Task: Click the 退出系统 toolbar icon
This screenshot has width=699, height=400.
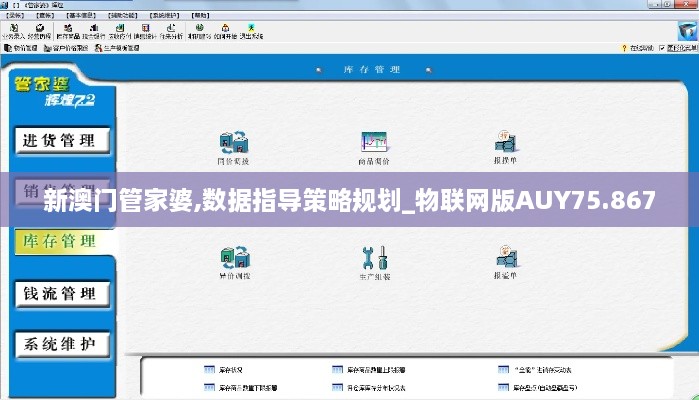Action: (x=251, y=32)
